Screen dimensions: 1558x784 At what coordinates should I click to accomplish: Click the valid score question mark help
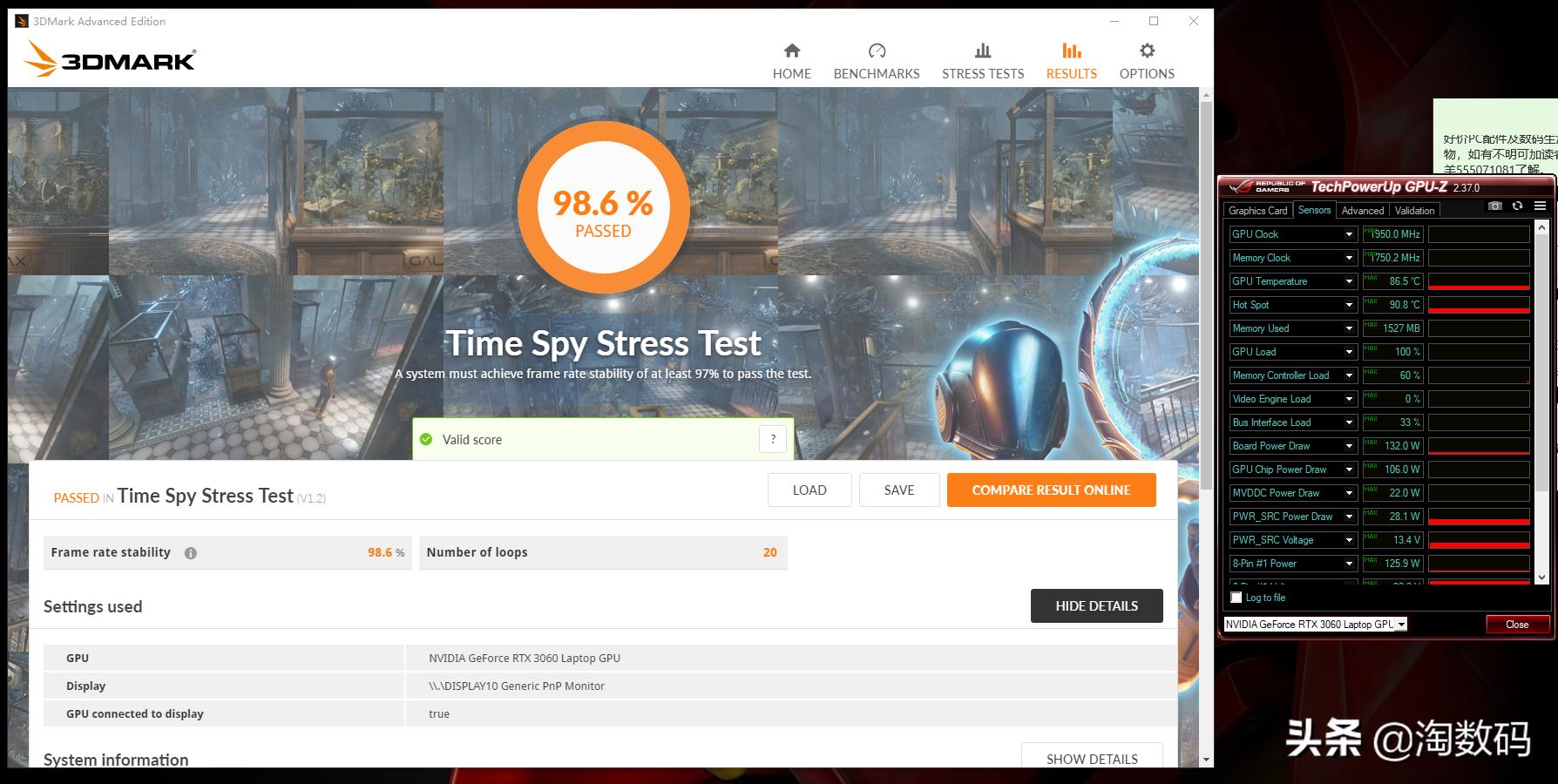(x=773, y=439)
